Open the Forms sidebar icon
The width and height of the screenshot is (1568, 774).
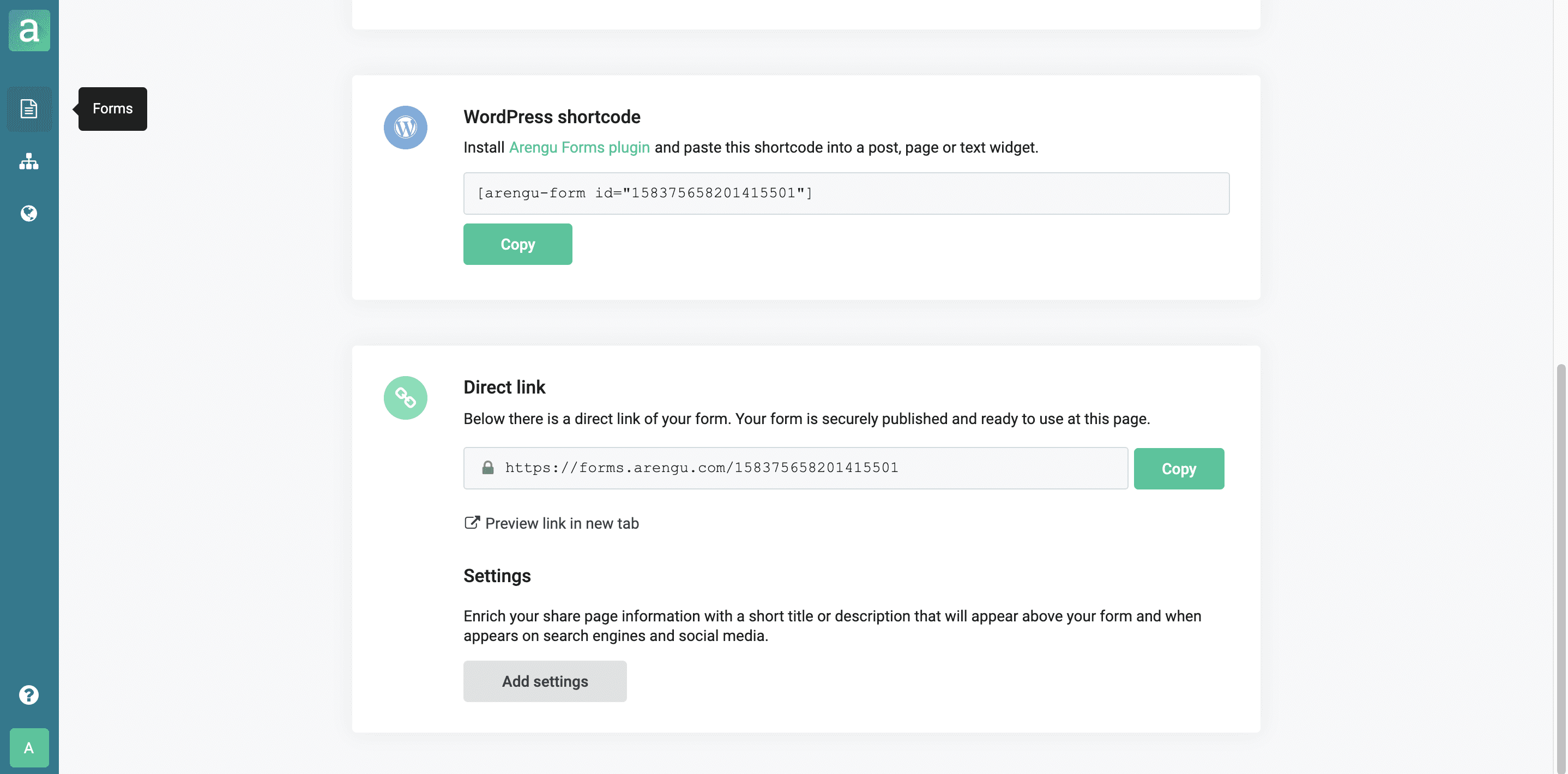[29, 109]
